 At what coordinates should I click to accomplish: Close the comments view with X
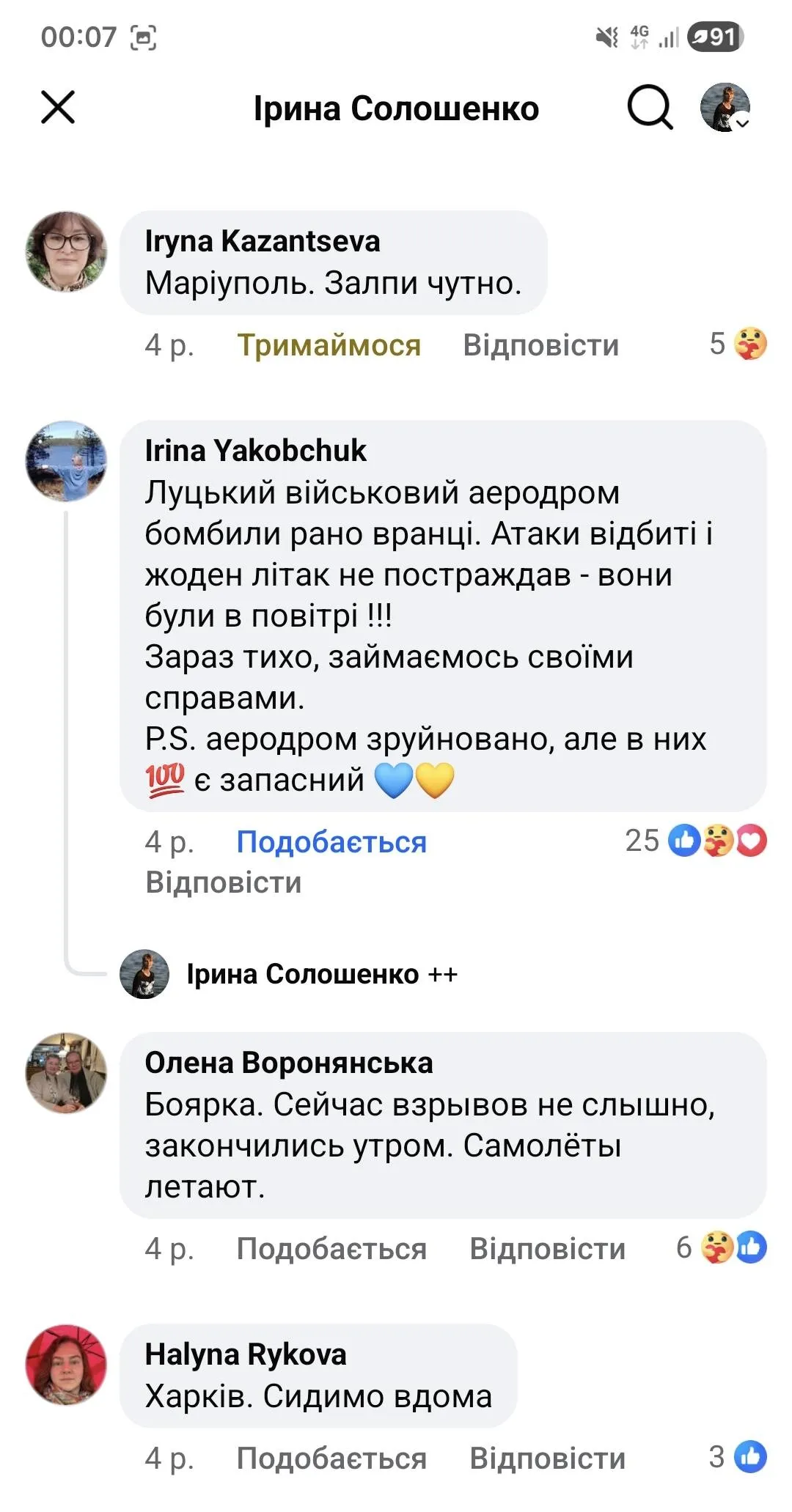point(58,108)
